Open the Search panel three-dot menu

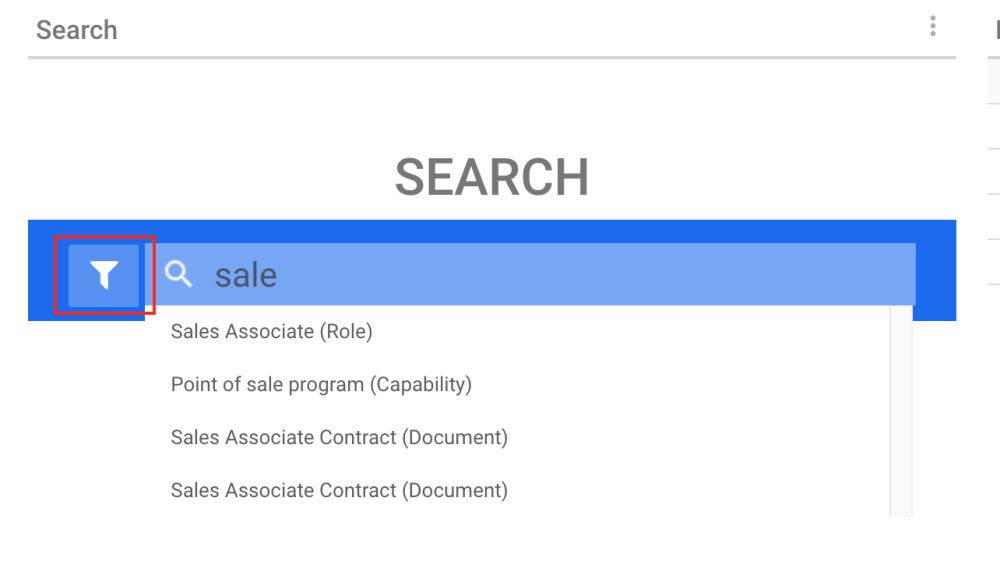tap(933, 27)
